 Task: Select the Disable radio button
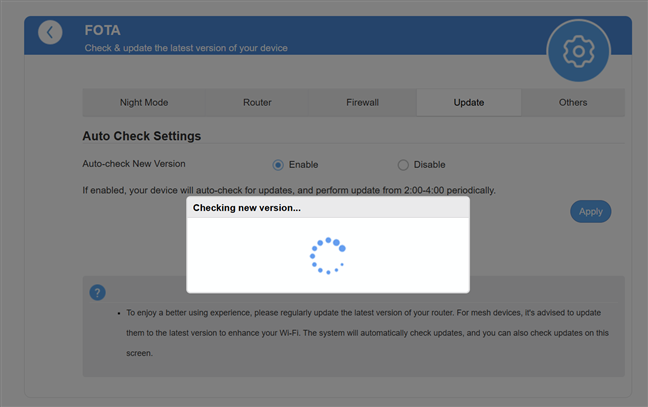403,165
